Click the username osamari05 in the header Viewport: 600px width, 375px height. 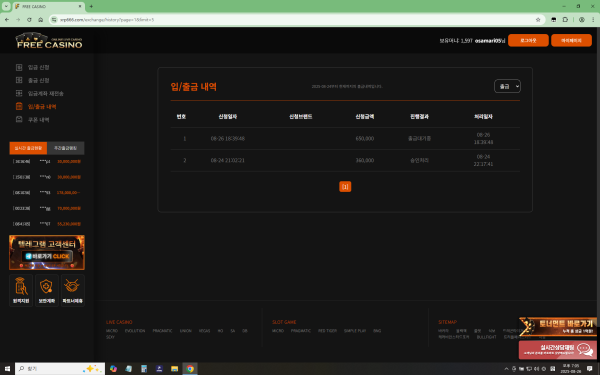[x=488, y=41]
